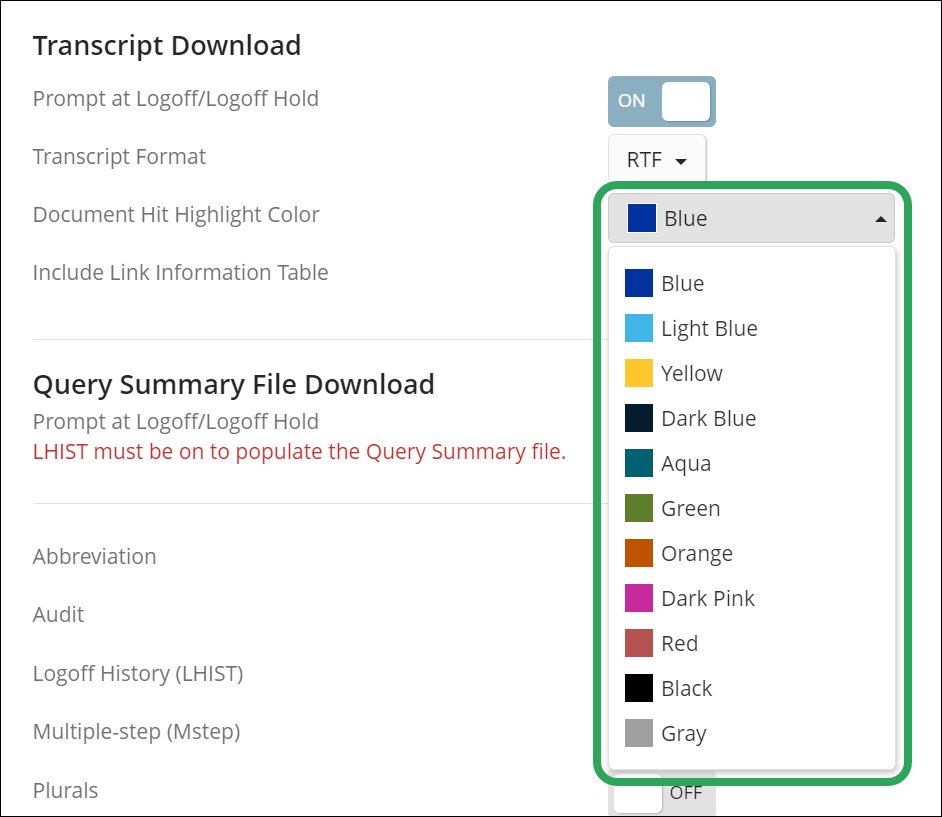Click the Multiple-step (Mstep) label

(x=136, y=732)
